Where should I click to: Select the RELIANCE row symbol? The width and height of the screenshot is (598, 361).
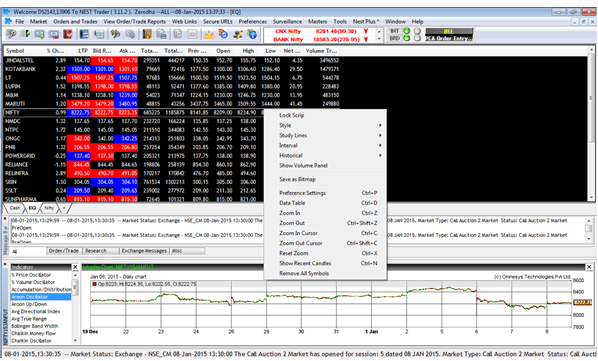(17, 165)
